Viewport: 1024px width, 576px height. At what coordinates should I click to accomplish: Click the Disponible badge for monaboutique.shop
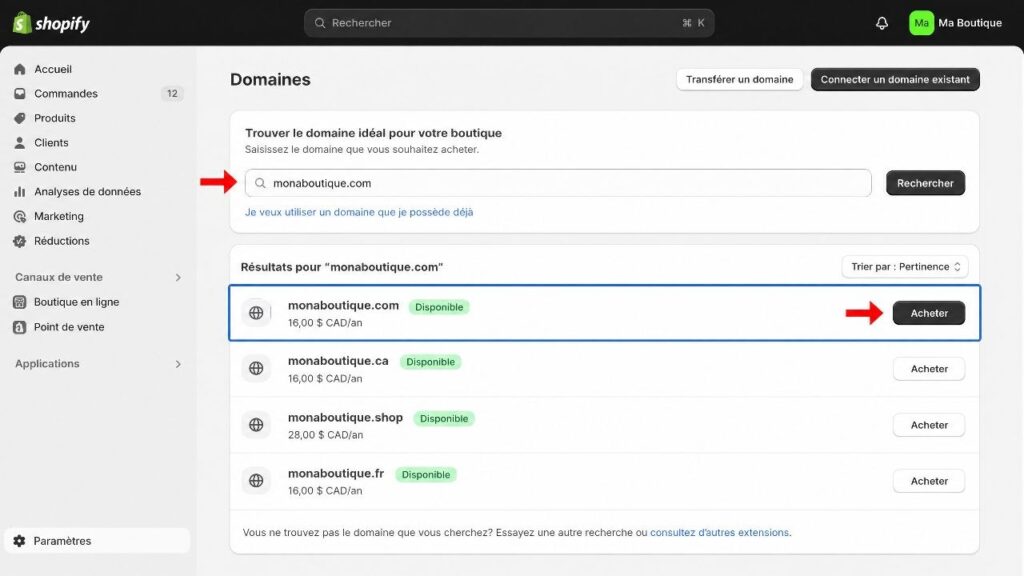click(x=444, y=419)
